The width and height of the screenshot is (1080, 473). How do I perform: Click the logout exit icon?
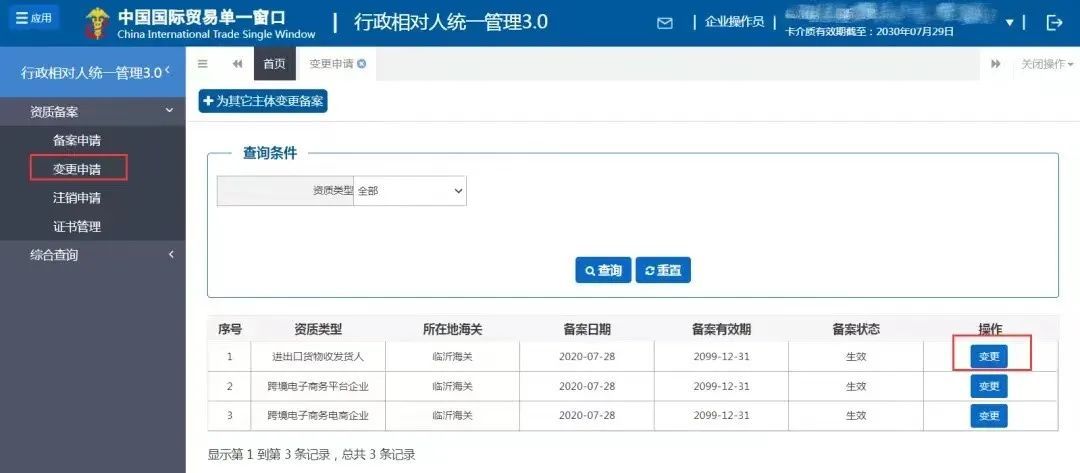tap(1055, 23)
